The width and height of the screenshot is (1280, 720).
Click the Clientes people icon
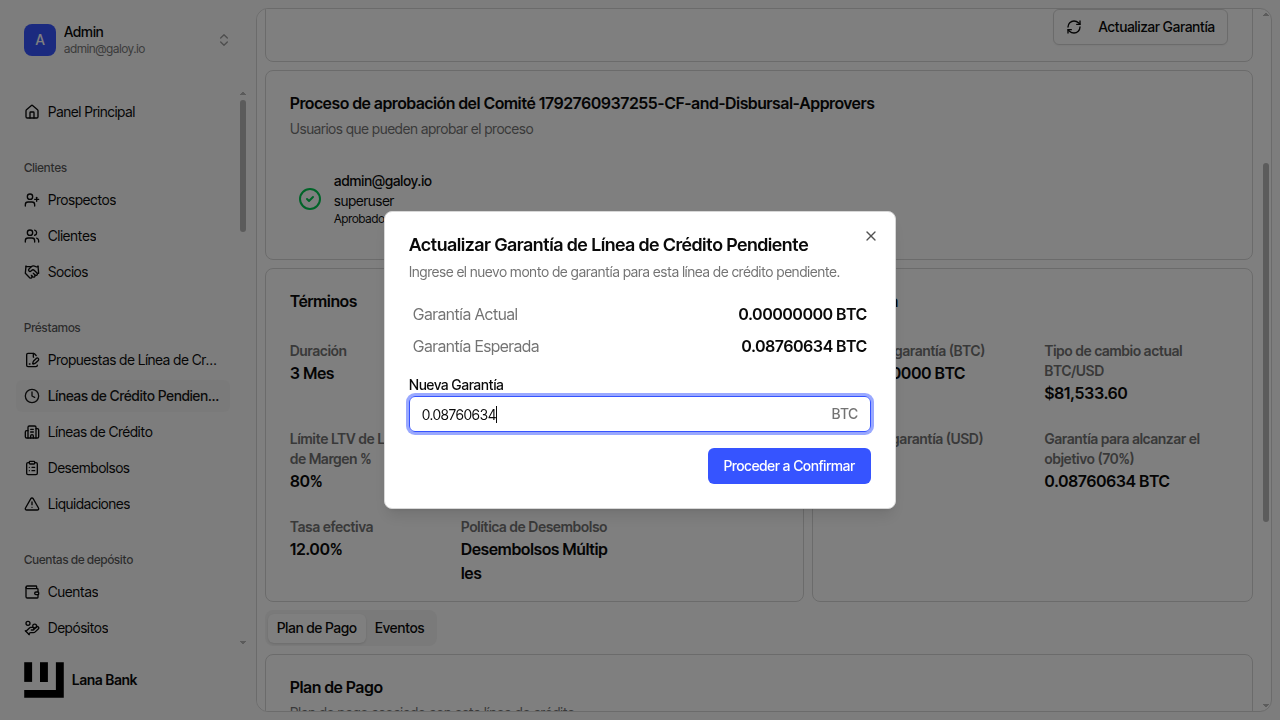click(x=32, y=236)
